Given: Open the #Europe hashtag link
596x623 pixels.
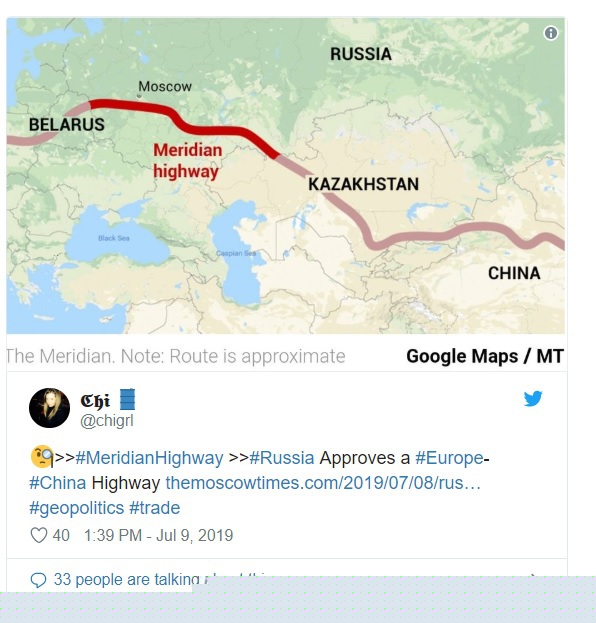Looking at the screenshot, I should (x=449, y=458).
